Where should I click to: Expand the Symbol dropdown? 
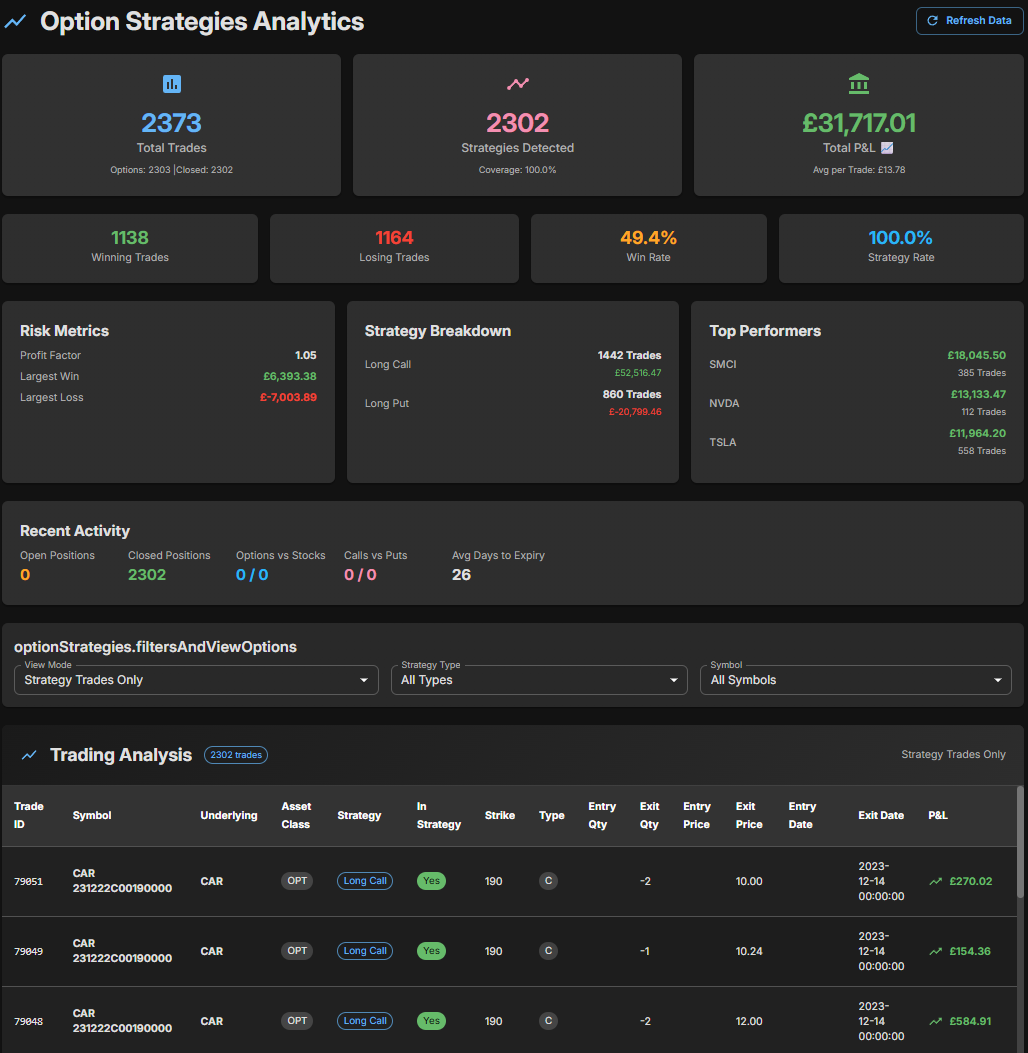pos(855,680)
